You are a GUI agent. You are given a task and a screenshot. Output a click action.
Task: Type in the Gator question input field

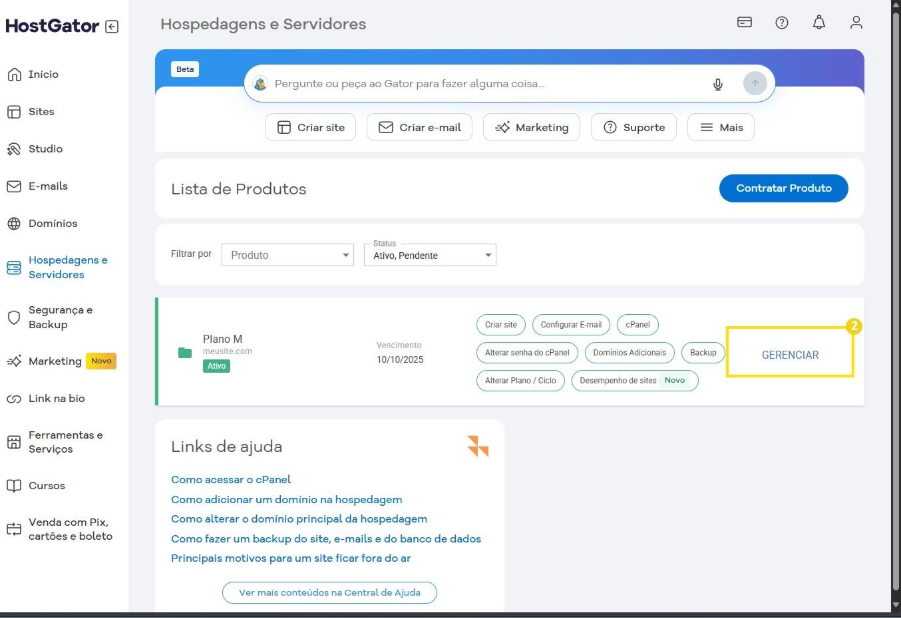pyautogui.click(x=480, y=84)
